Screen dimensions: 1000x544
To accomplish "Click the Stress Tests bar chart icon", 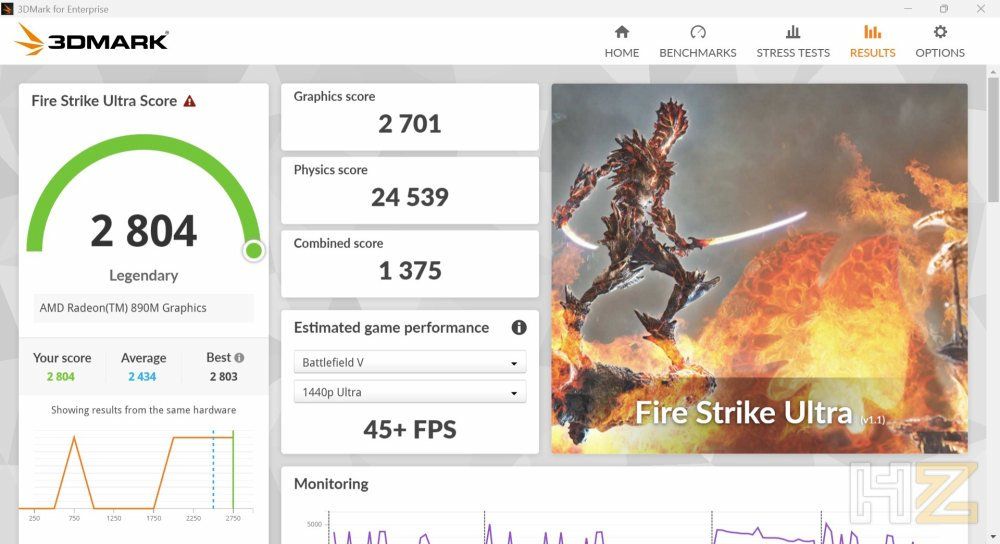I will (793, 32).
